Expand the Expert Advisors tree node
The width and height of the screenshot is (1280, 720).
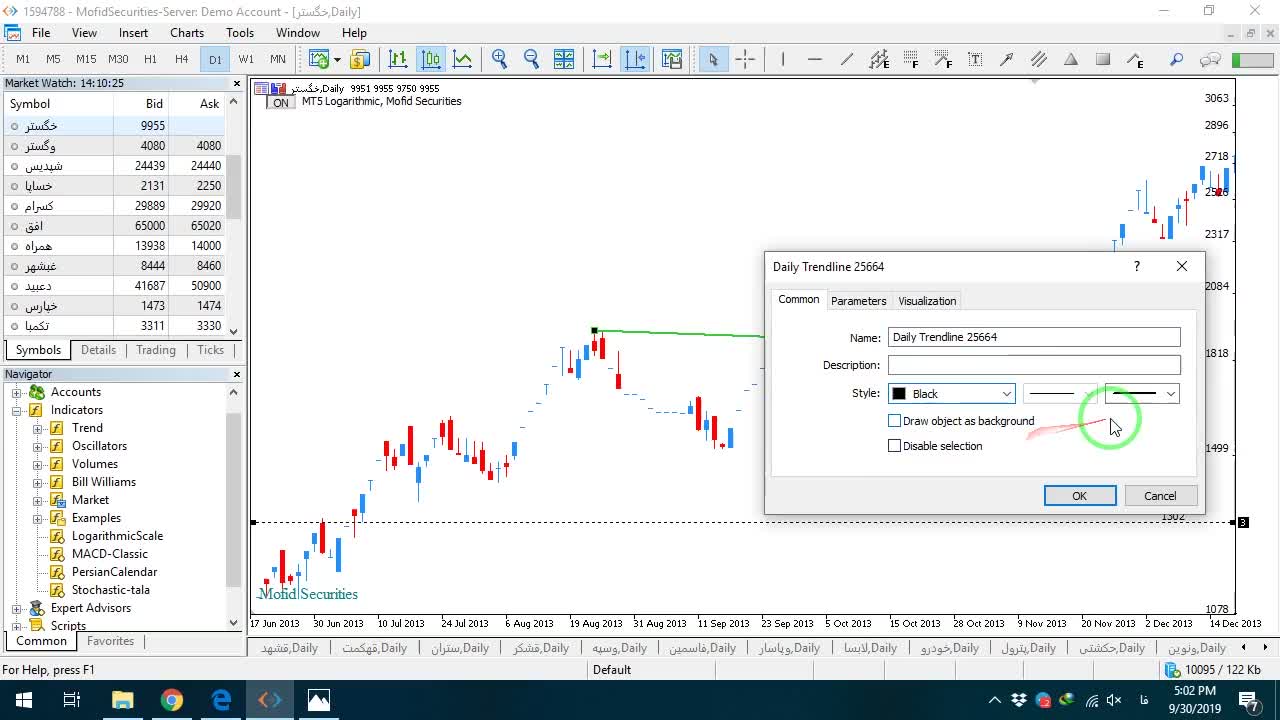pos(17,608)
